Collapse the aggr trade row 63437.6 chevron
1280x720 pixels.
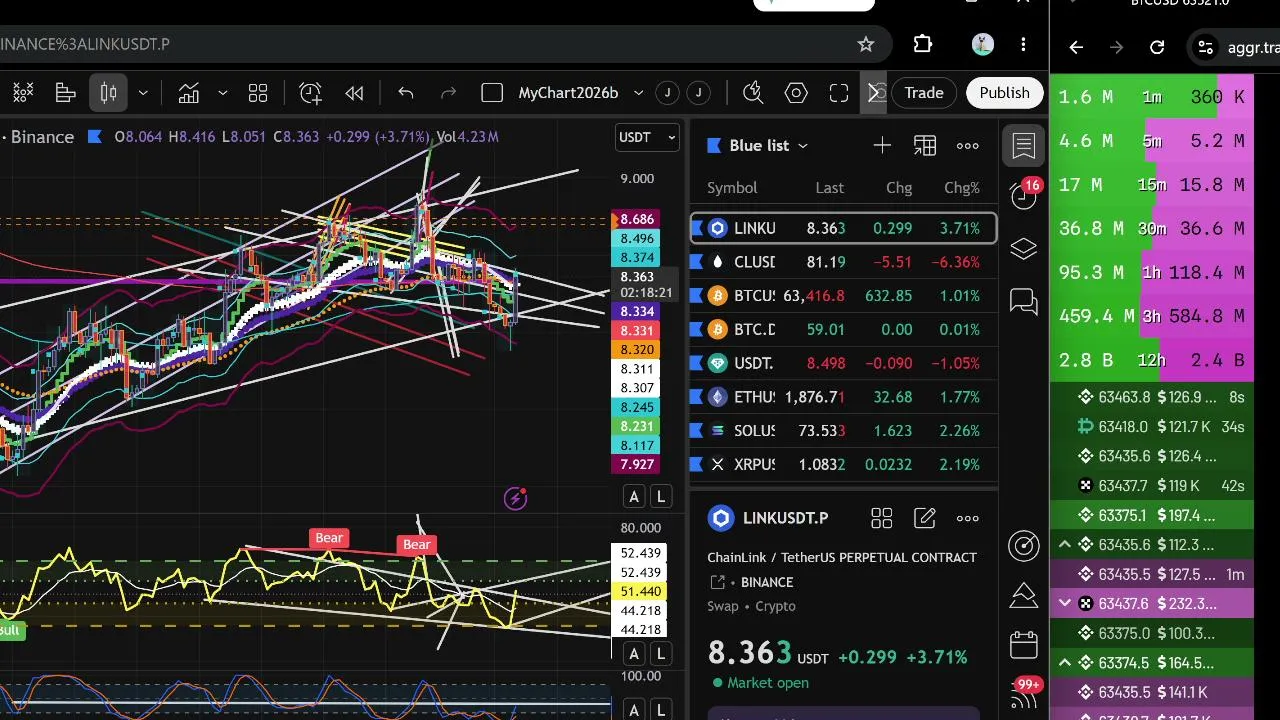(x=1064, y=603)
